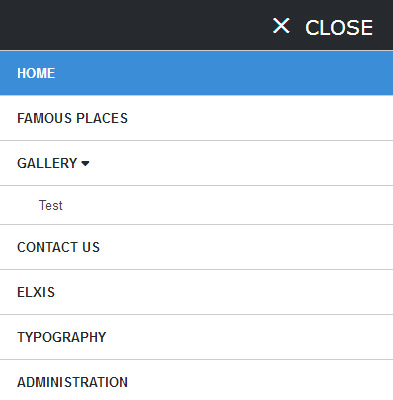This screenshot has width=393, height=400.
Task: Select the GALLERY menu entry
Action: click(x=196, y=163)
